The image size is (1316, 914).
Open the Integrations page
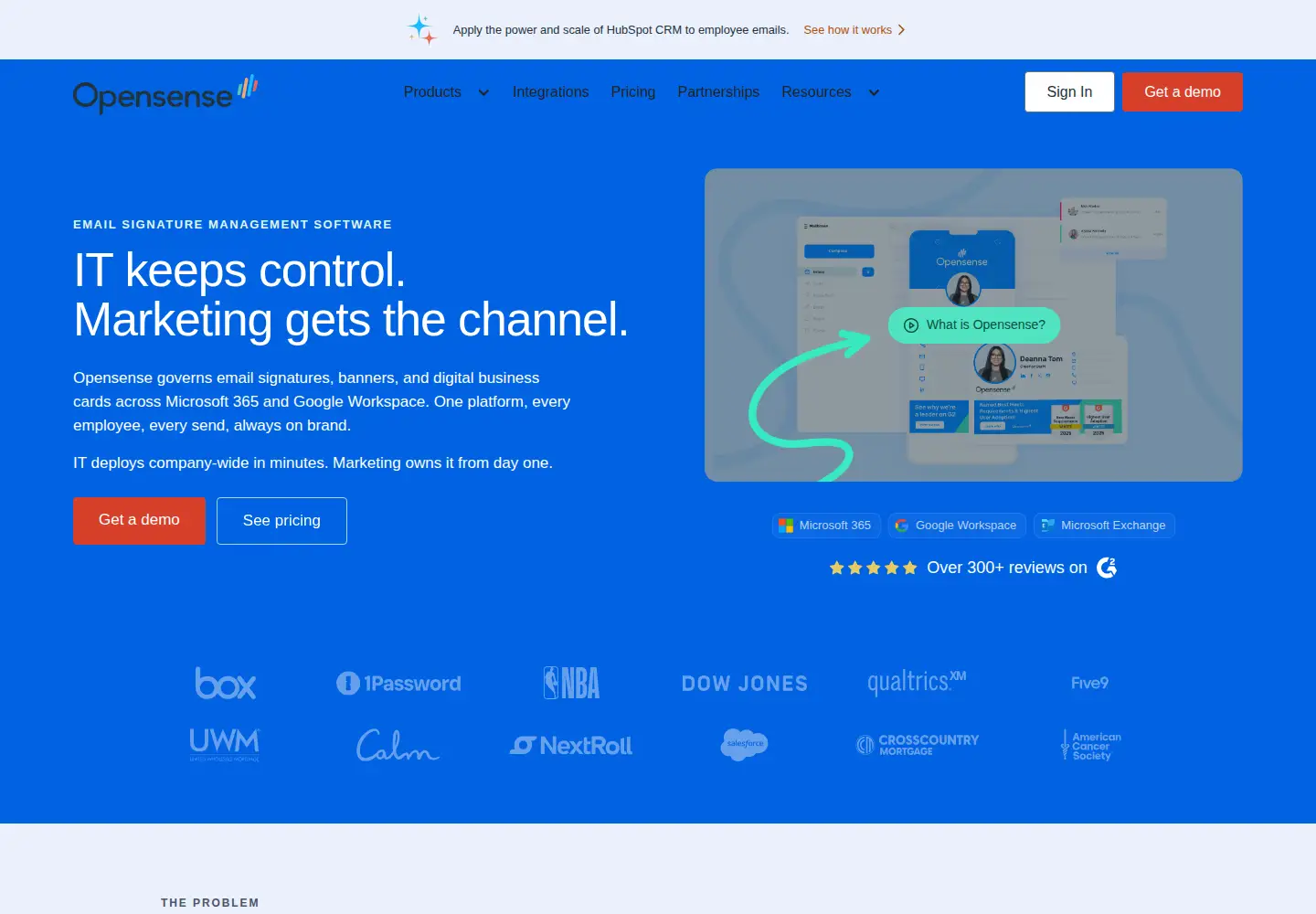[x=550, y=92]
